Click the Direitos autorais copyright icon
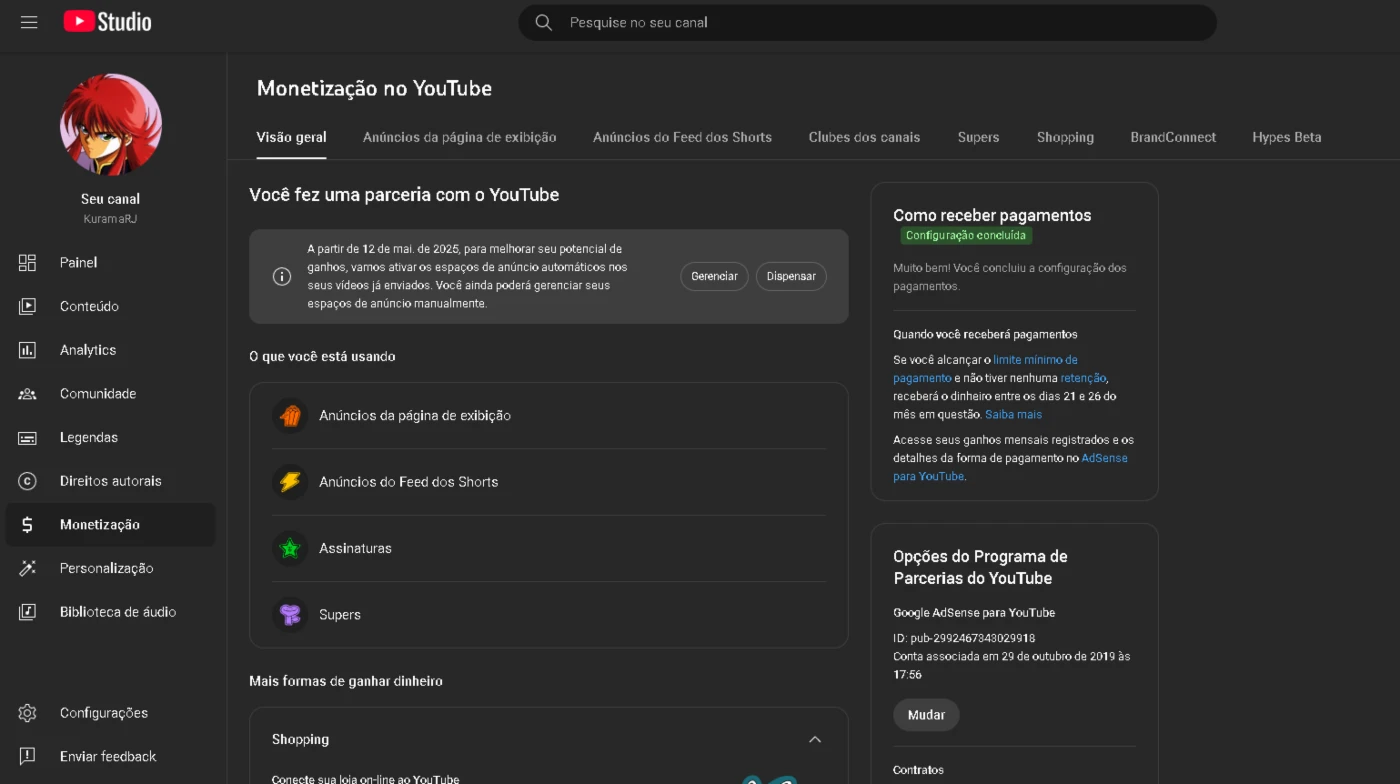 click(27, 481)
